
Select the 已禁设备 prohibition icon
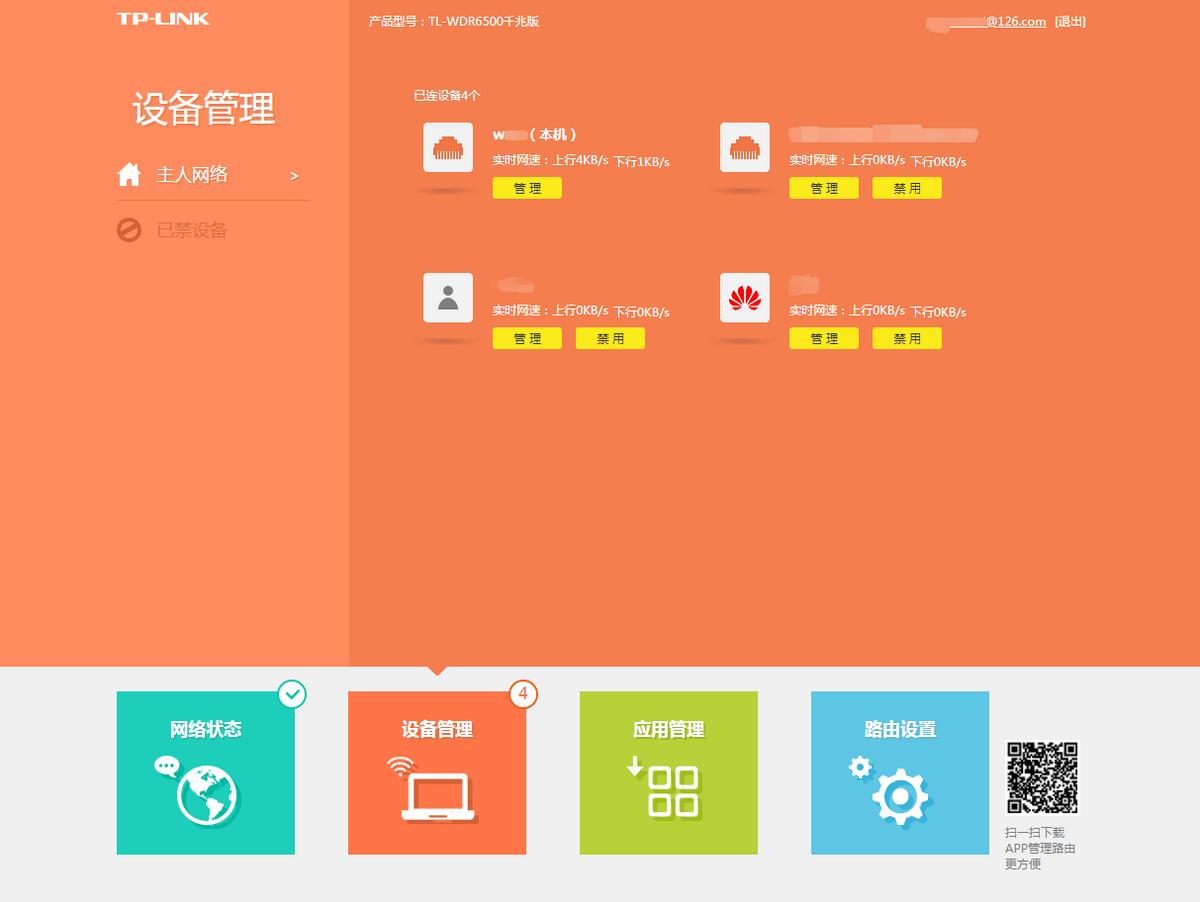[128, 229]
